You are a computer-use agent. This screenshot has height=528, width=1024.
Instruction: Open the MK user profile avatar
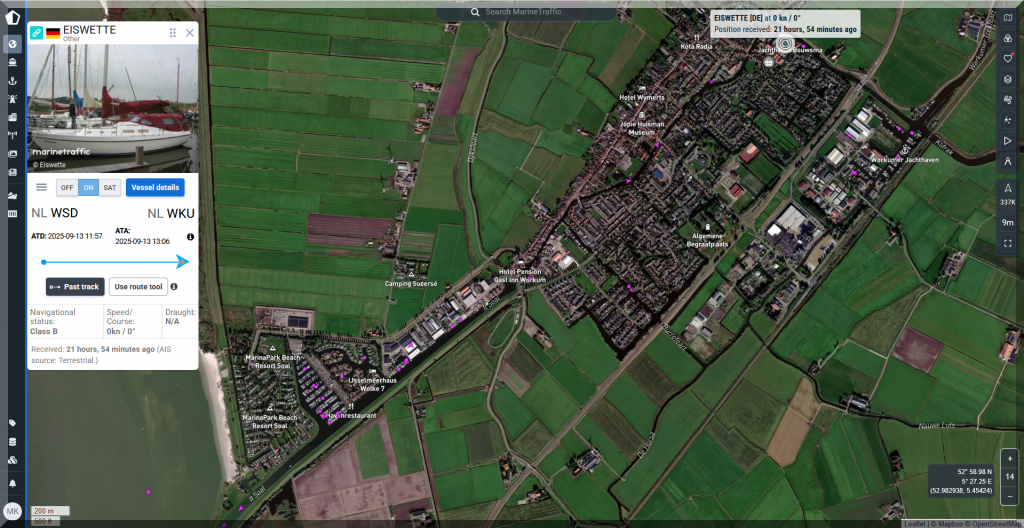tap(12, 510)
